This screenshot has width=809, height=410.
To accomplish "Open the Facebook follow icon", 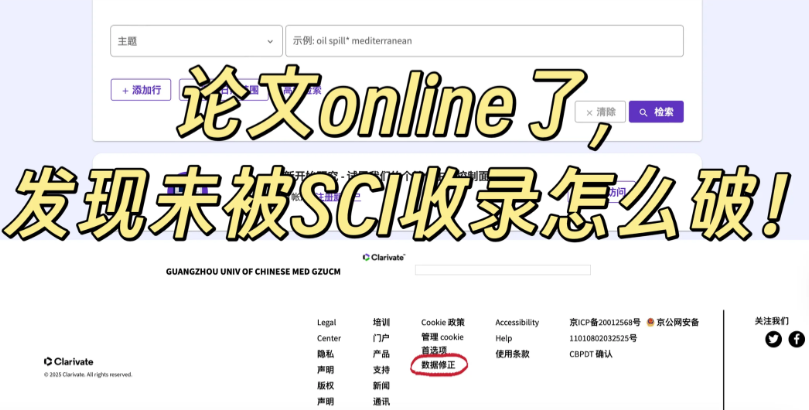I will (796, 339).
